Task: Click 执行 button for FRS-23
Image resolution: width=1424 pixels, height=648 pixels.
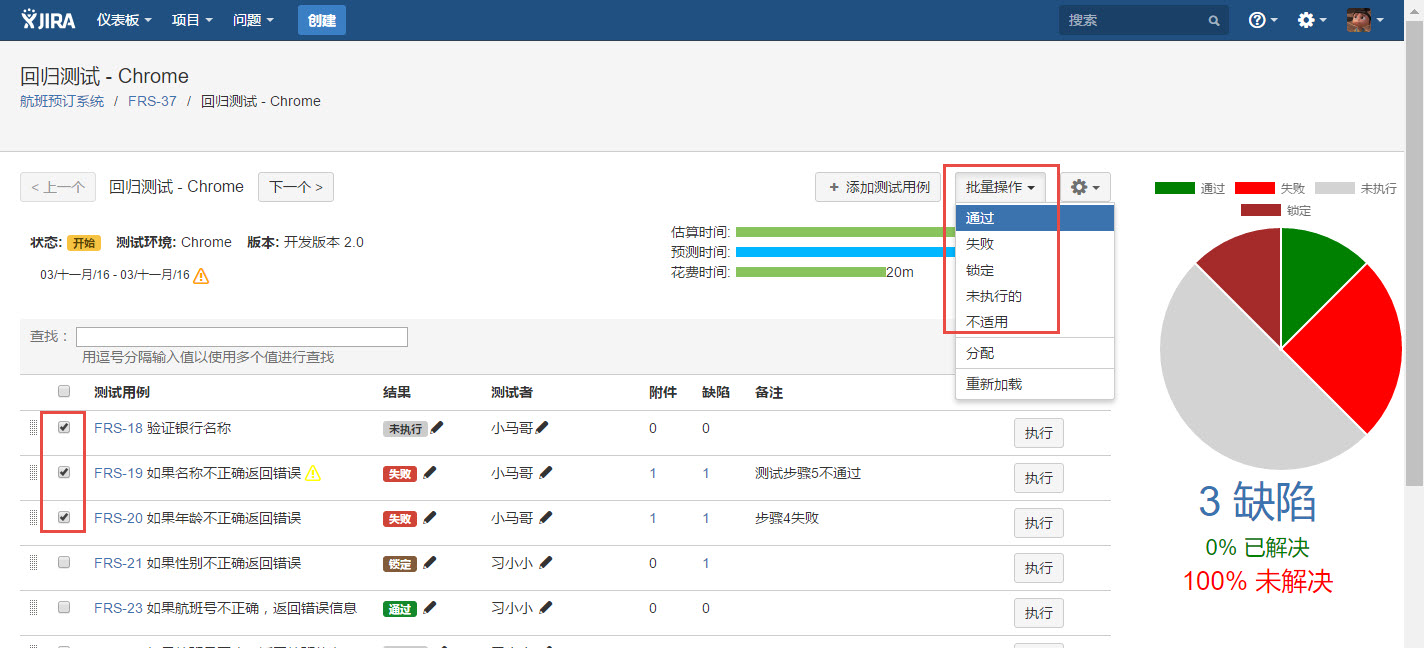Action: point(1039,613)
